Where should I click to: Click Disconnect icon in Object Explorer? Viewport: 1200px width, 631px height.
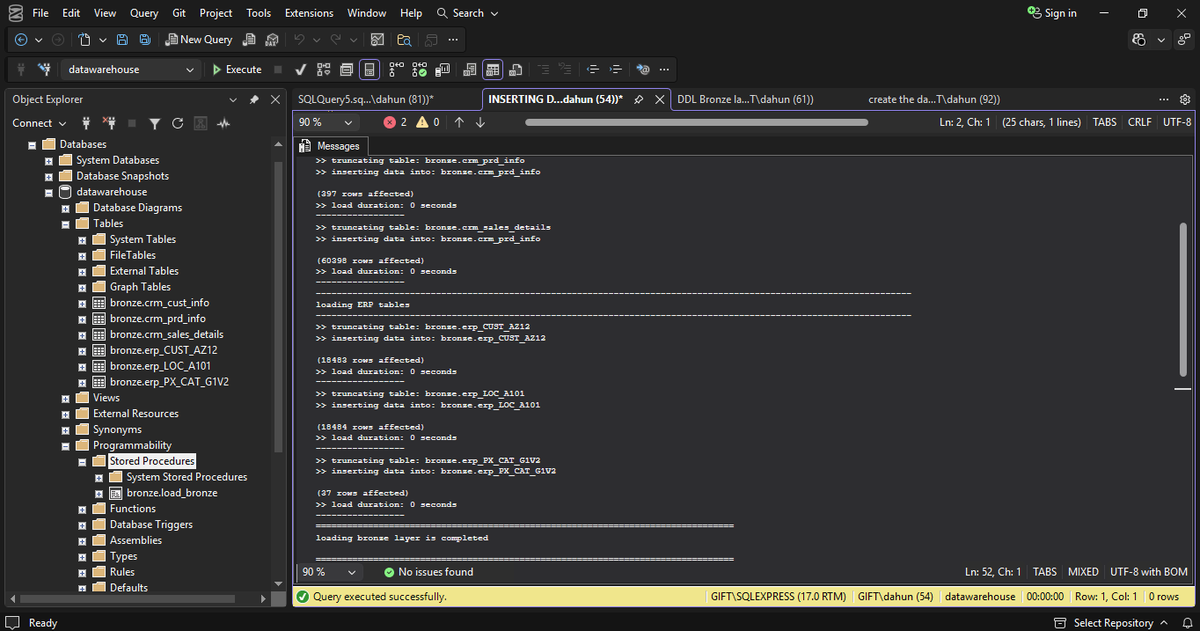109,123
